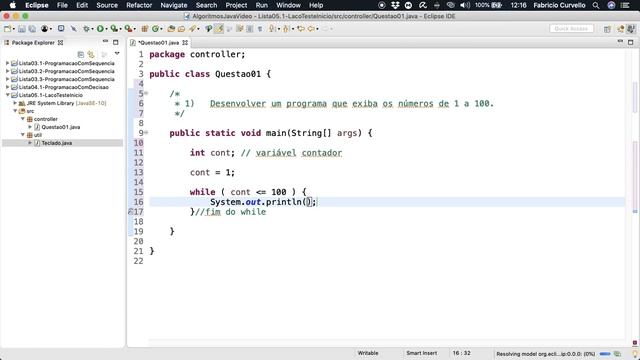Open the Refactor menu

coord(139,5)
